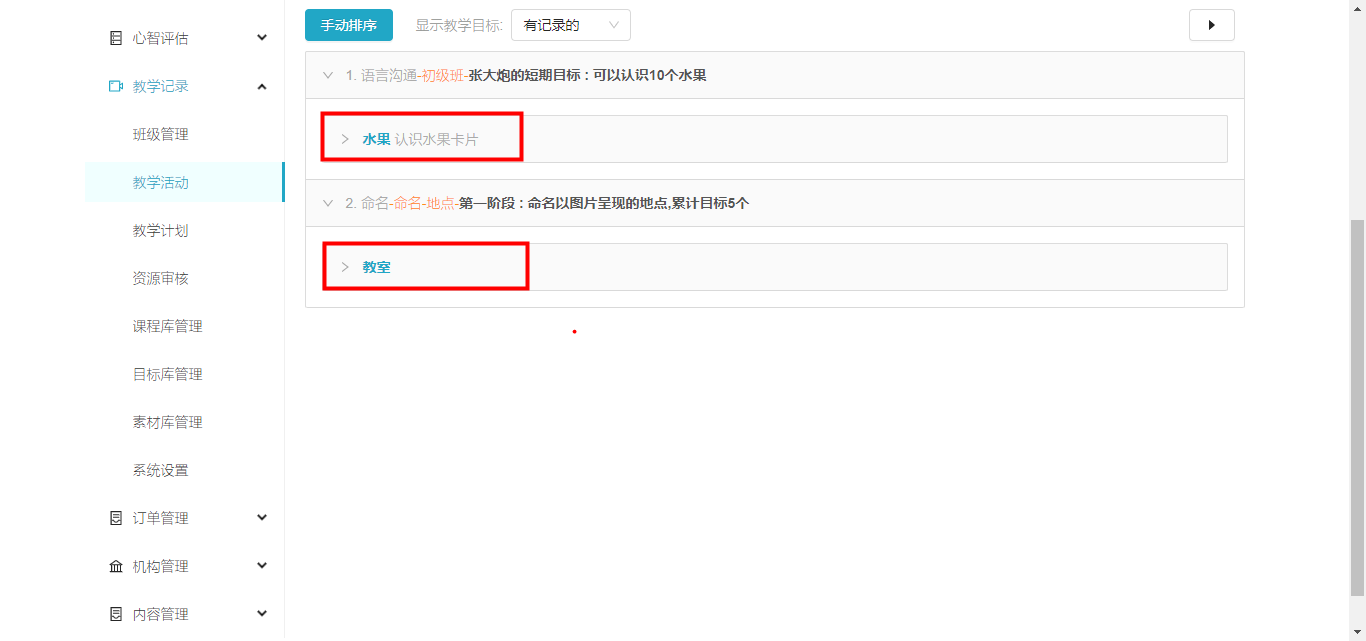Click the 订单管理 document icon
Viewport: 1366px width, 641px height.
point(116,518)
